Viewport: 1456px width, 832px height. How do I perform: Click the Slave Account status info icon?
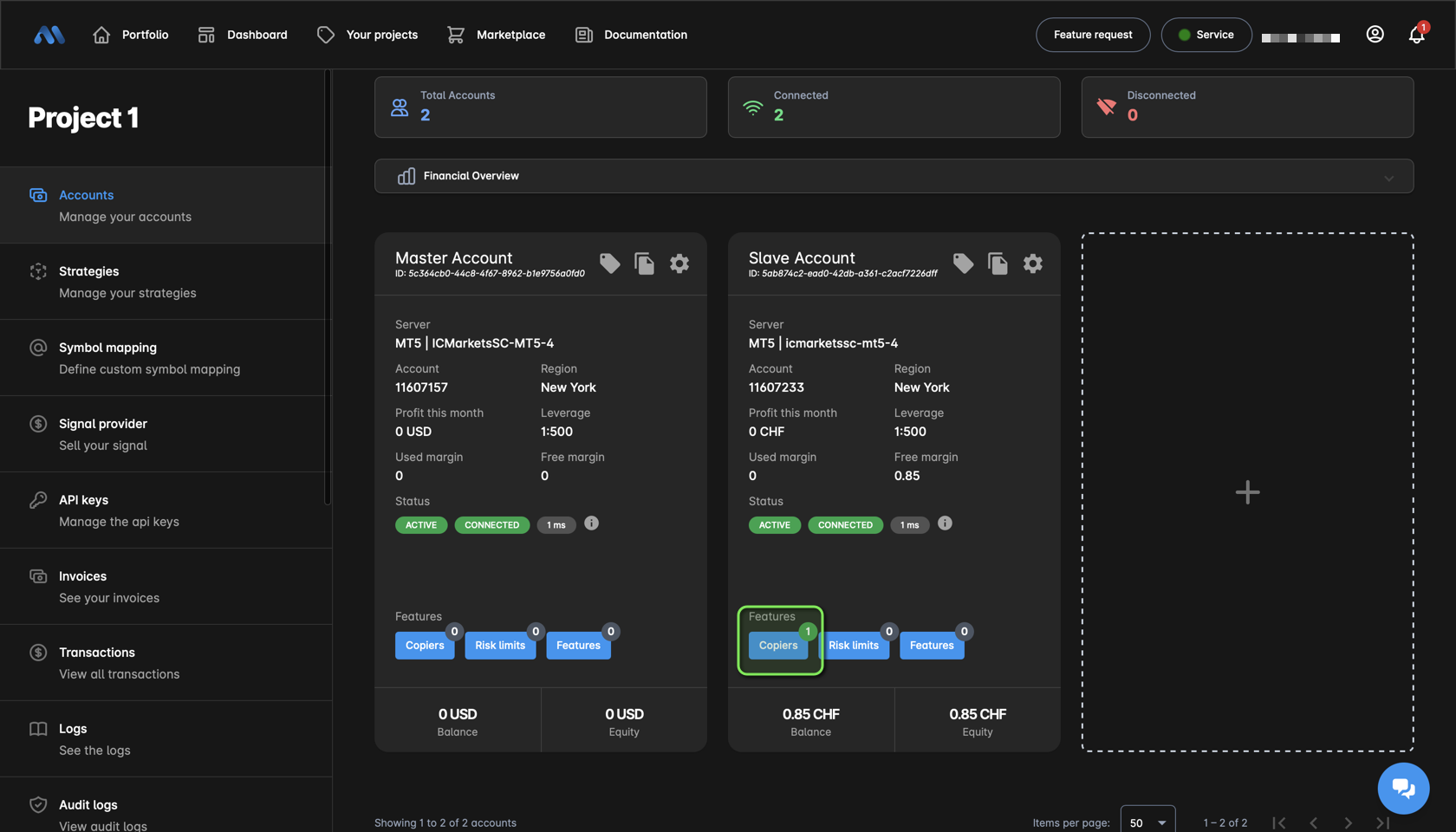pos(945,523)
